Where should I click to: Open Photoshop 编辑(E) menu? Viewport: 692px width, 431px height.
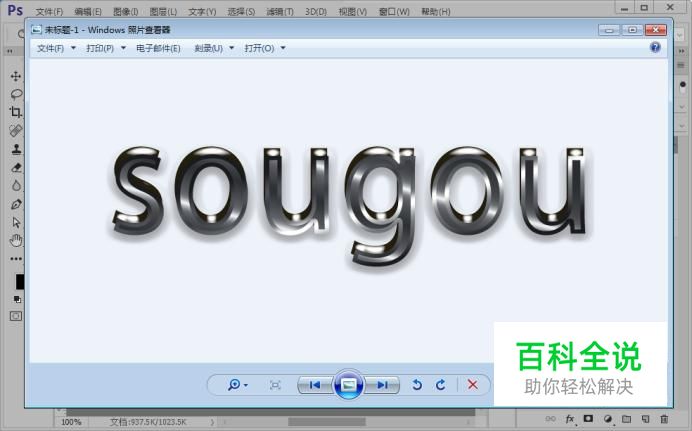click(x=88, y=12)
